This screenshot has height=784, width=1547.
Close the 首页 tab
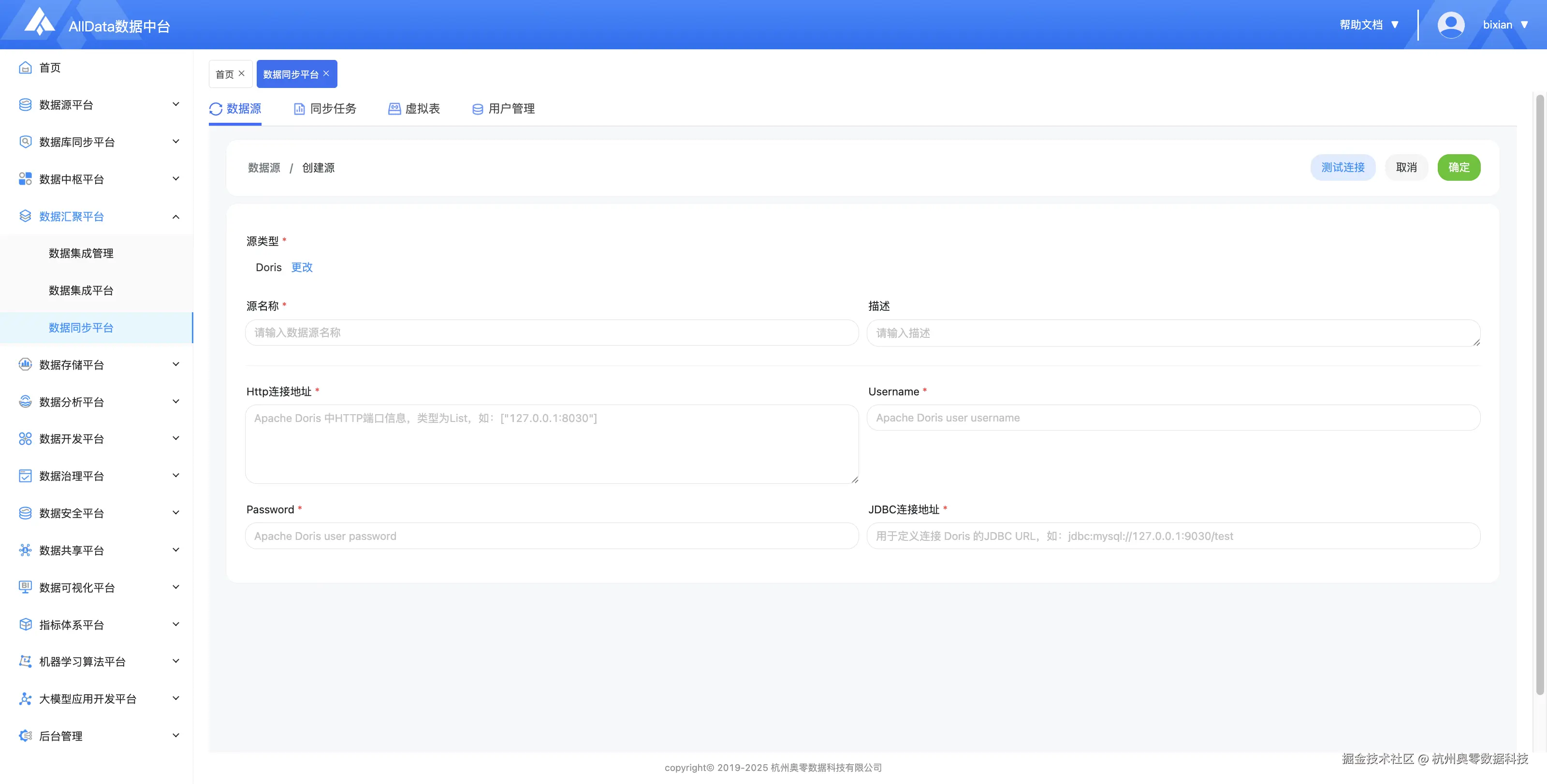(x=241, y=73)
